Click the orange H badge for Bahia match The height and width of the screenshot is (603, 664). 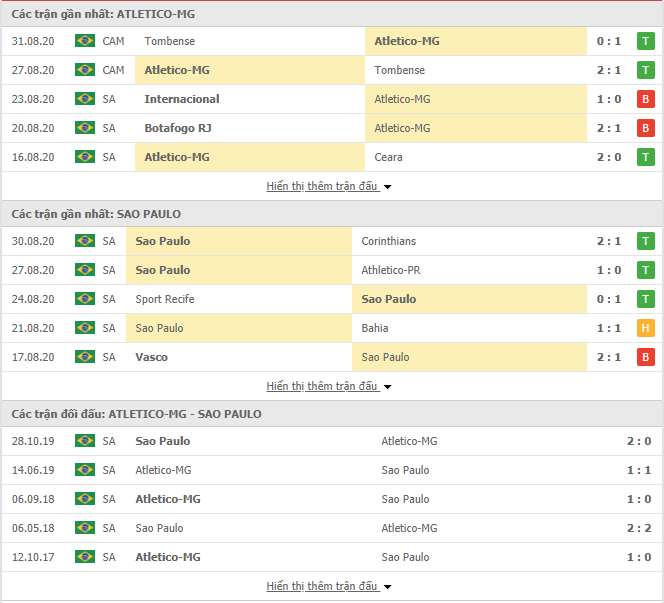coord(645,328)
